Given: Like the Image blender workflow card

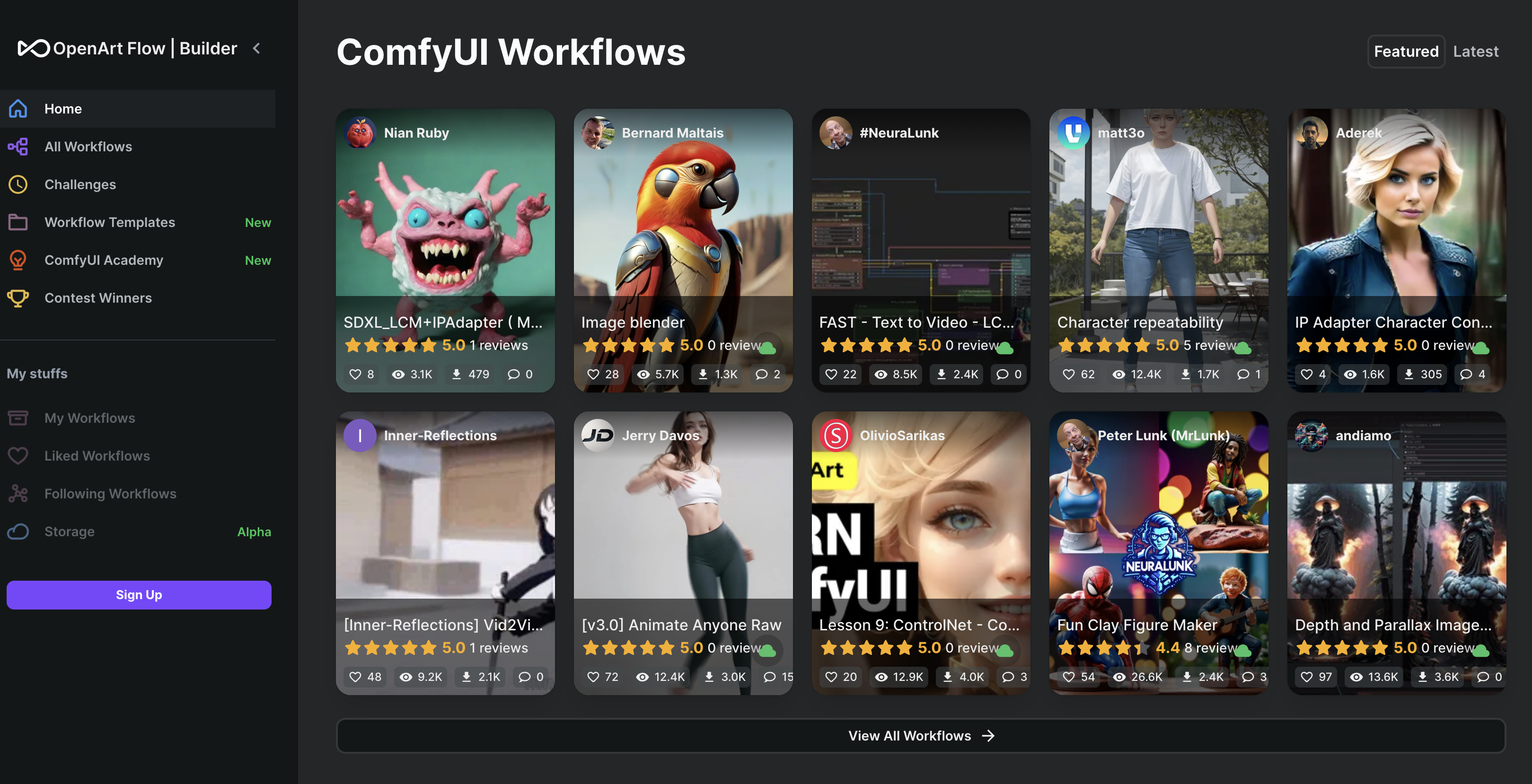Looking at the screenshot, I should (593, 374).
